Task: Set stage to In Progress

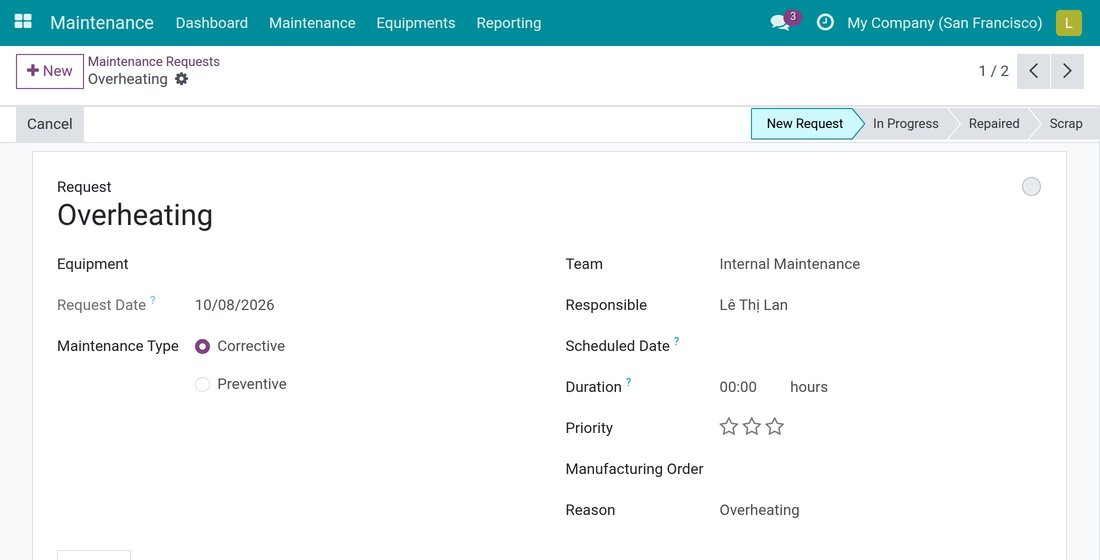Action: (x=906, y=124)
